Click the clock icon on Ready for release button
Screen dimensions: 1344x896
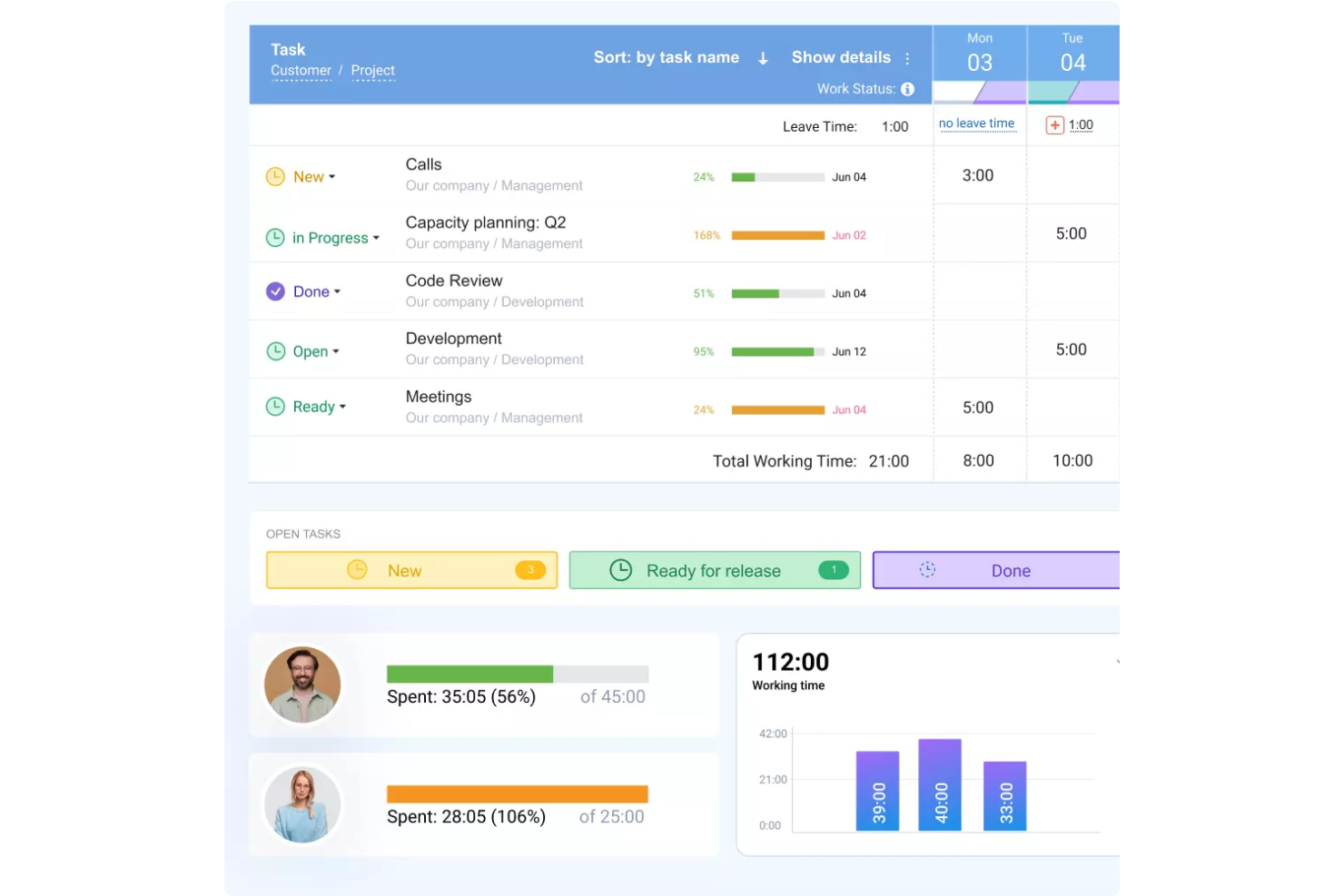(x=621, y=570)
